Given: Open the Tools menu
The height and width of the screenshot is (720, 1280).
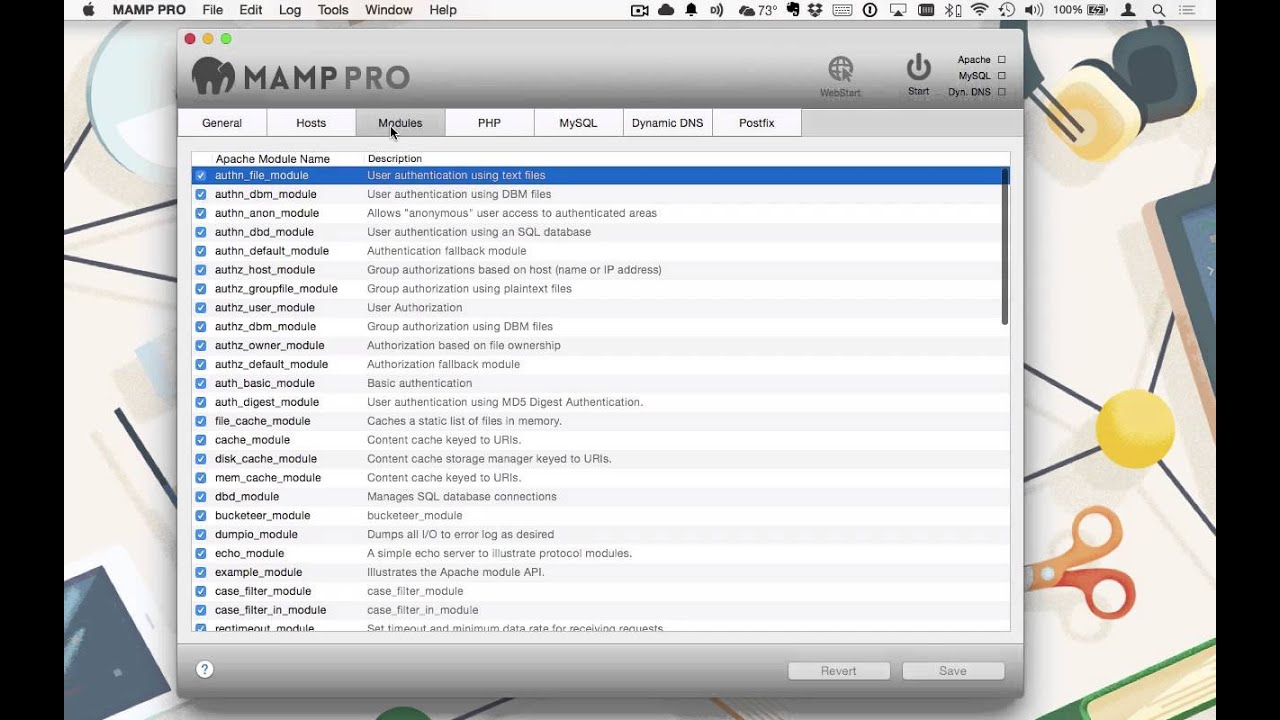Looking at the screenshot, I should [x=333, y=10].
